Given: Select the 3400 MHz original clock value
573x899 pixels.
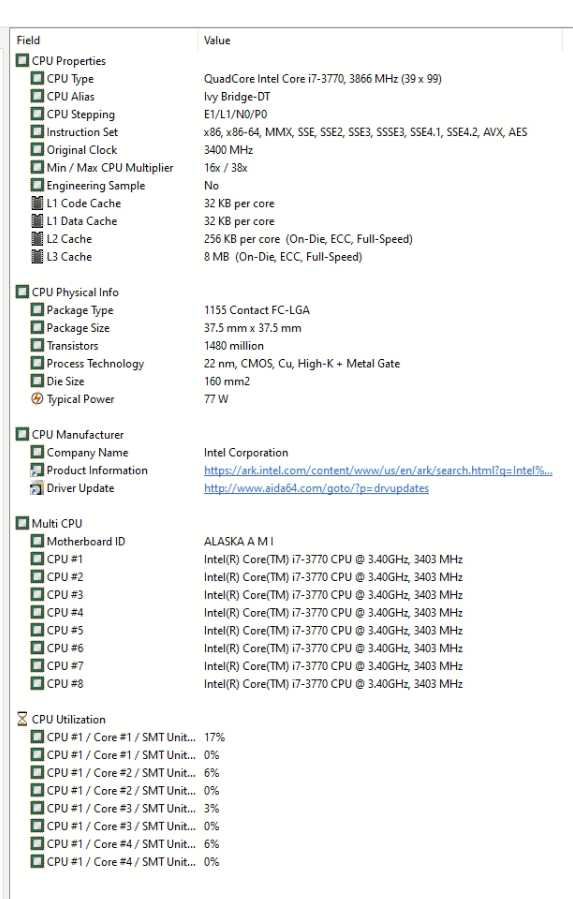Looking at the screenshot, I should 228,150.
